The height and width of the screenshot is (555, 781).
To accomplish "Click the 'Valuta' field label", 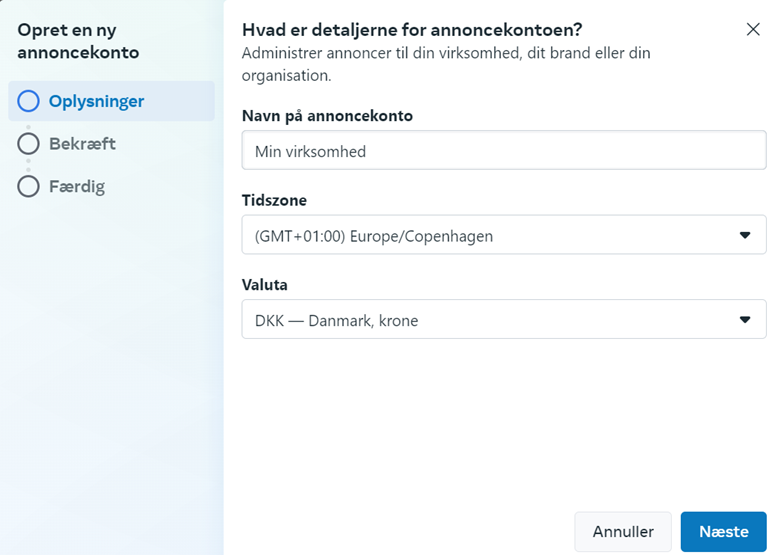I will tap(265, 285).
